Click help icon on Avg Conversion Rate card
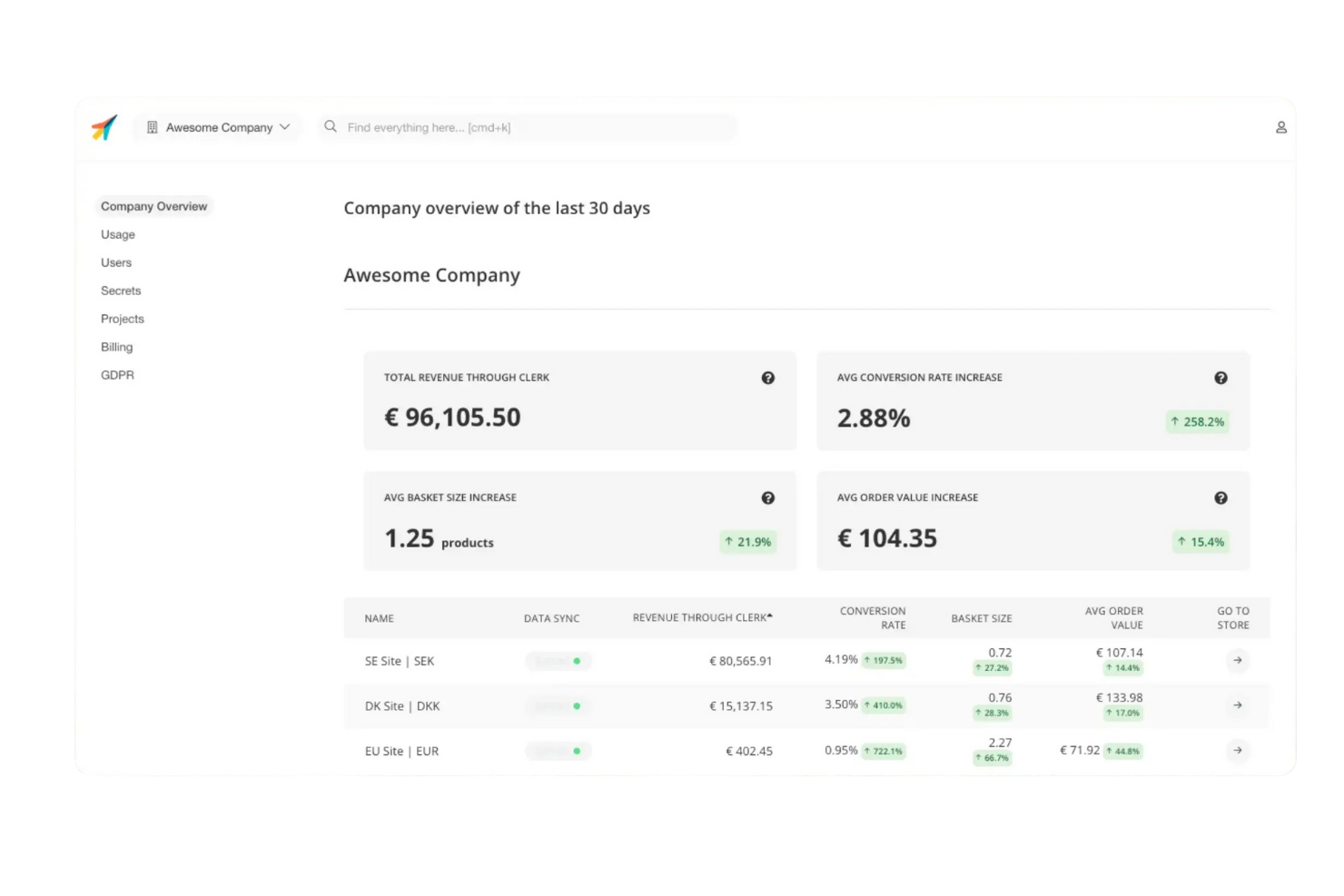The height and width of the screenshot is (896, 1344). pyautogui.click(x=1220, y=378)
